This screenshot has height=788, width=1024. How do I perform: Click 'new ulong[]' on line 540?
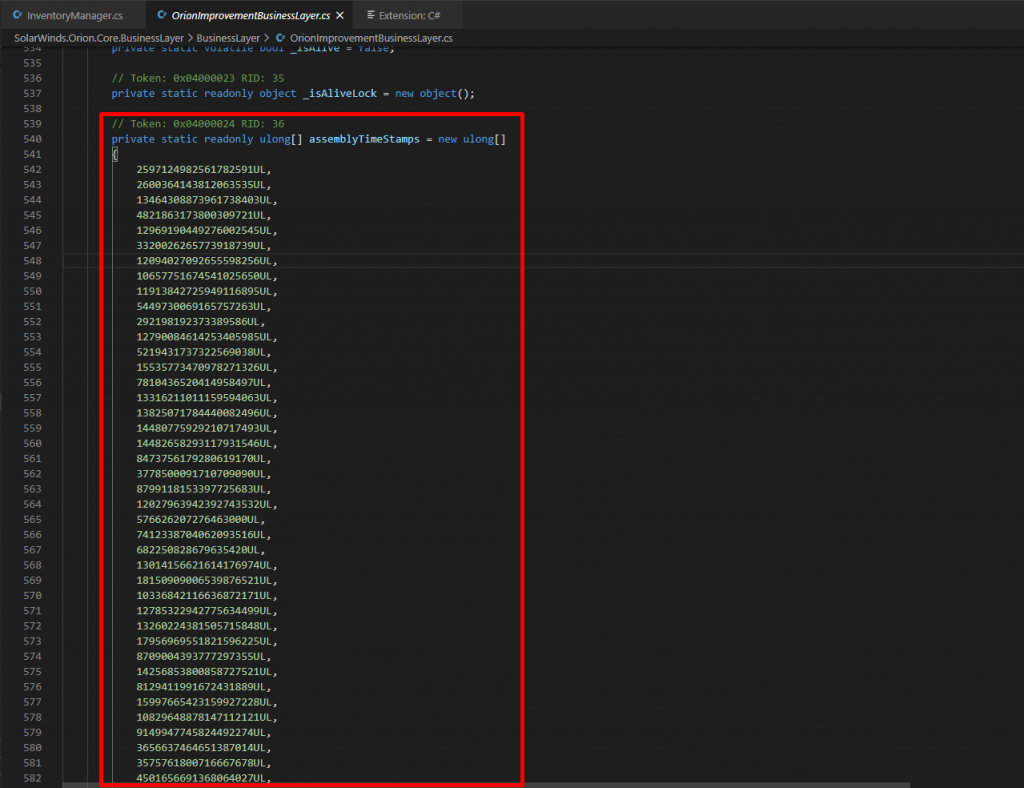point(472,139)
